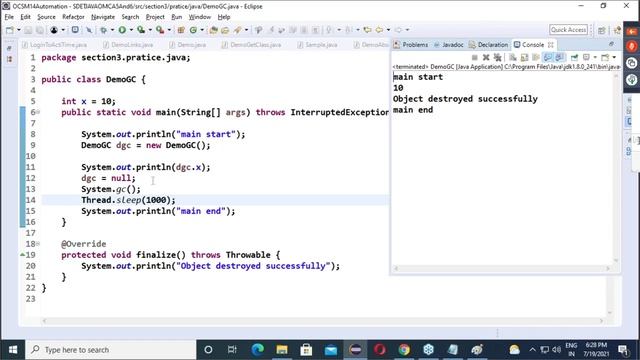640x360 pixels.
Task: Open the Run configurations dropdown arrow
Action: (x=131, y=30)
